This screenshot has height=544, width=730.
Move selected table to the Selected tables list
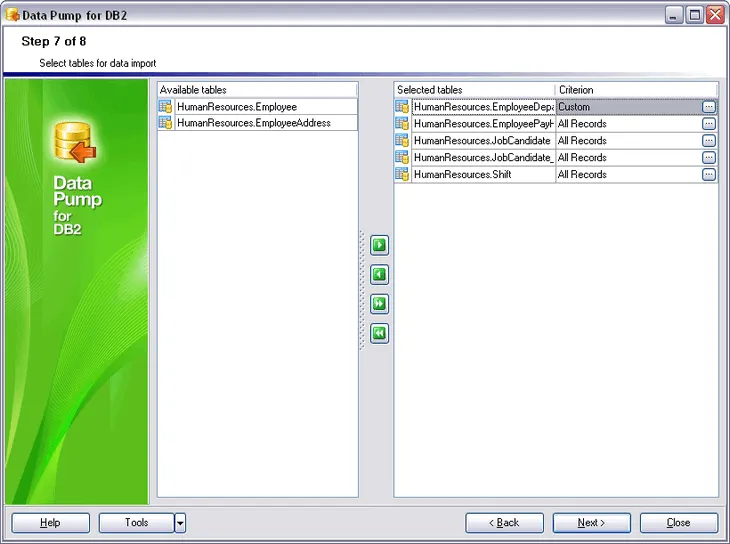379,245
